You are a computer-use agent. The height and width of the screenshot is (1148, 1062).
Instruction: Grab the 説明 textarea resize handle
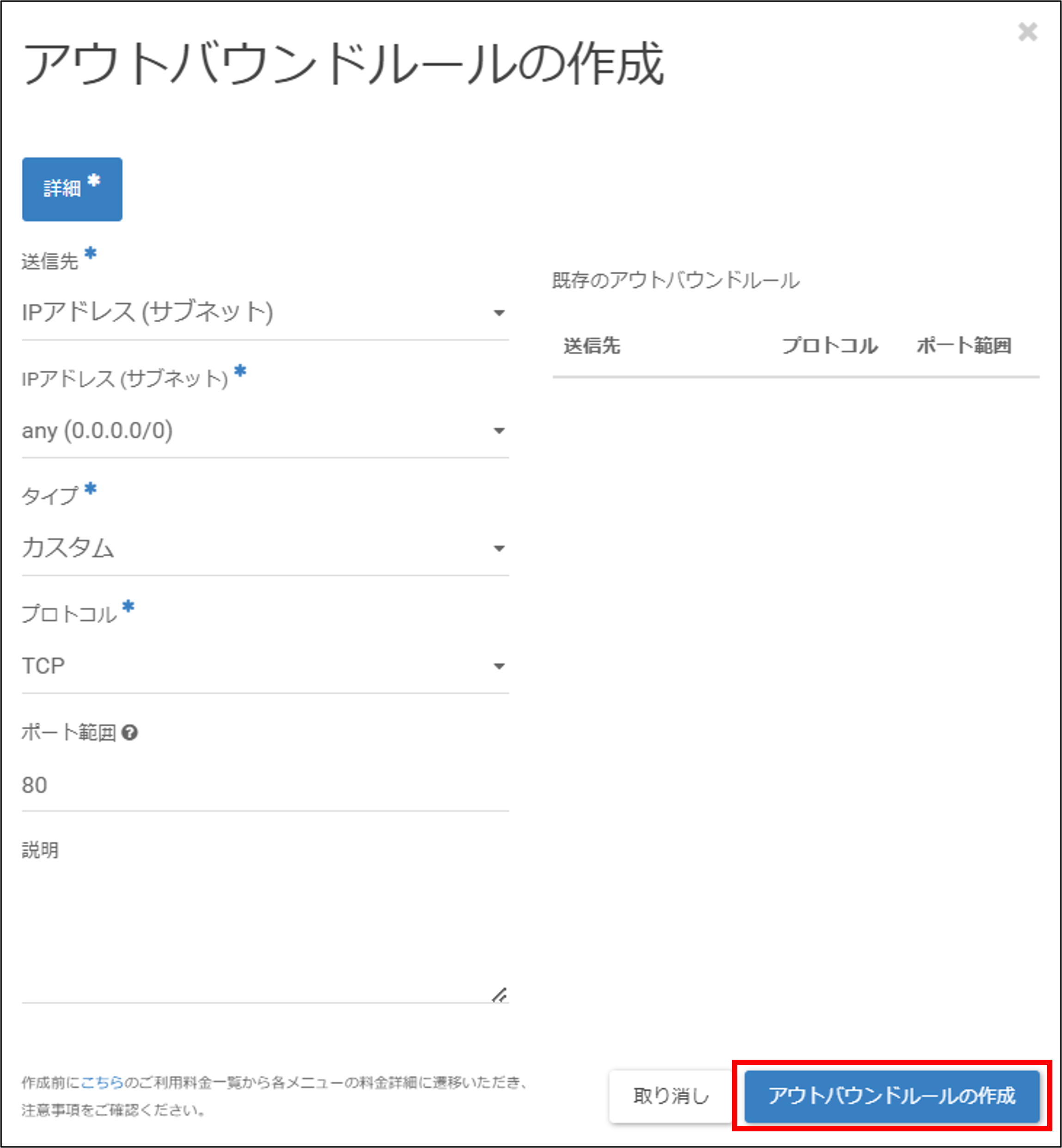click(x=500, y=995)
